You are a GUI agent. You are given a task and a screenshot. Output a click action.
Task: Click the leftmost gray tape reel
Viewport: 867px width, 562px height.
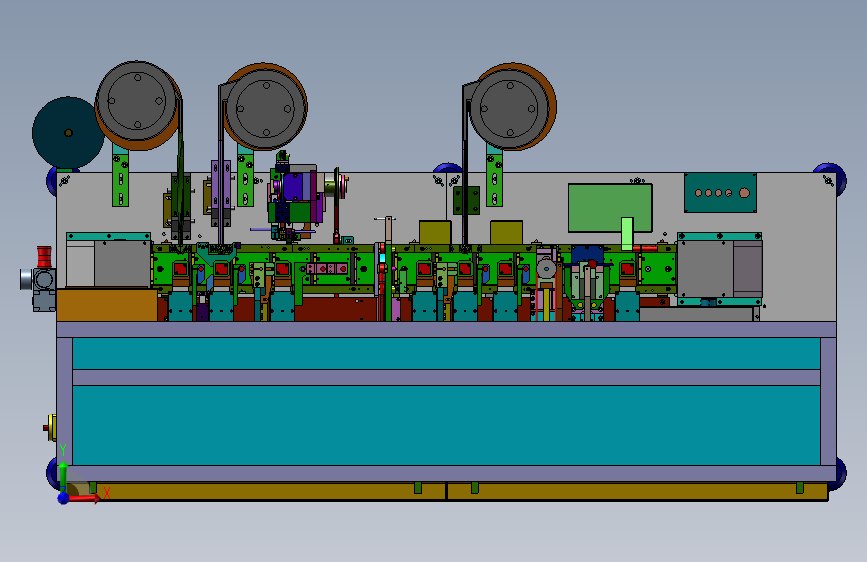[x=137, y=102]
